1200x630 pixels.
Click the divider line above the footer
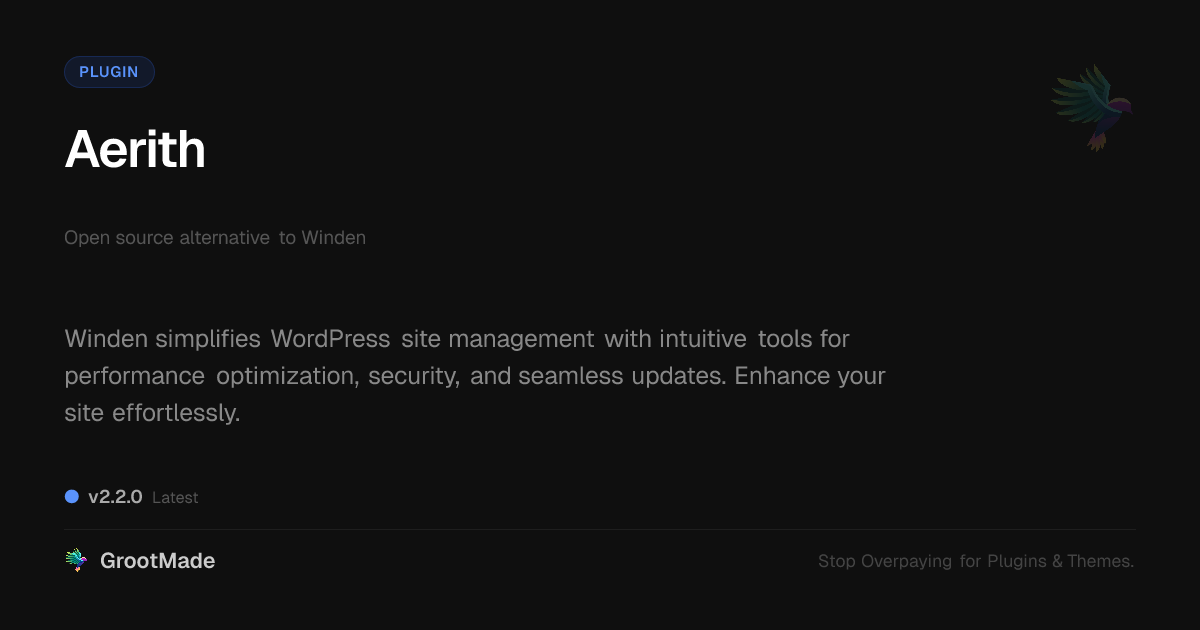click(600, 529)
